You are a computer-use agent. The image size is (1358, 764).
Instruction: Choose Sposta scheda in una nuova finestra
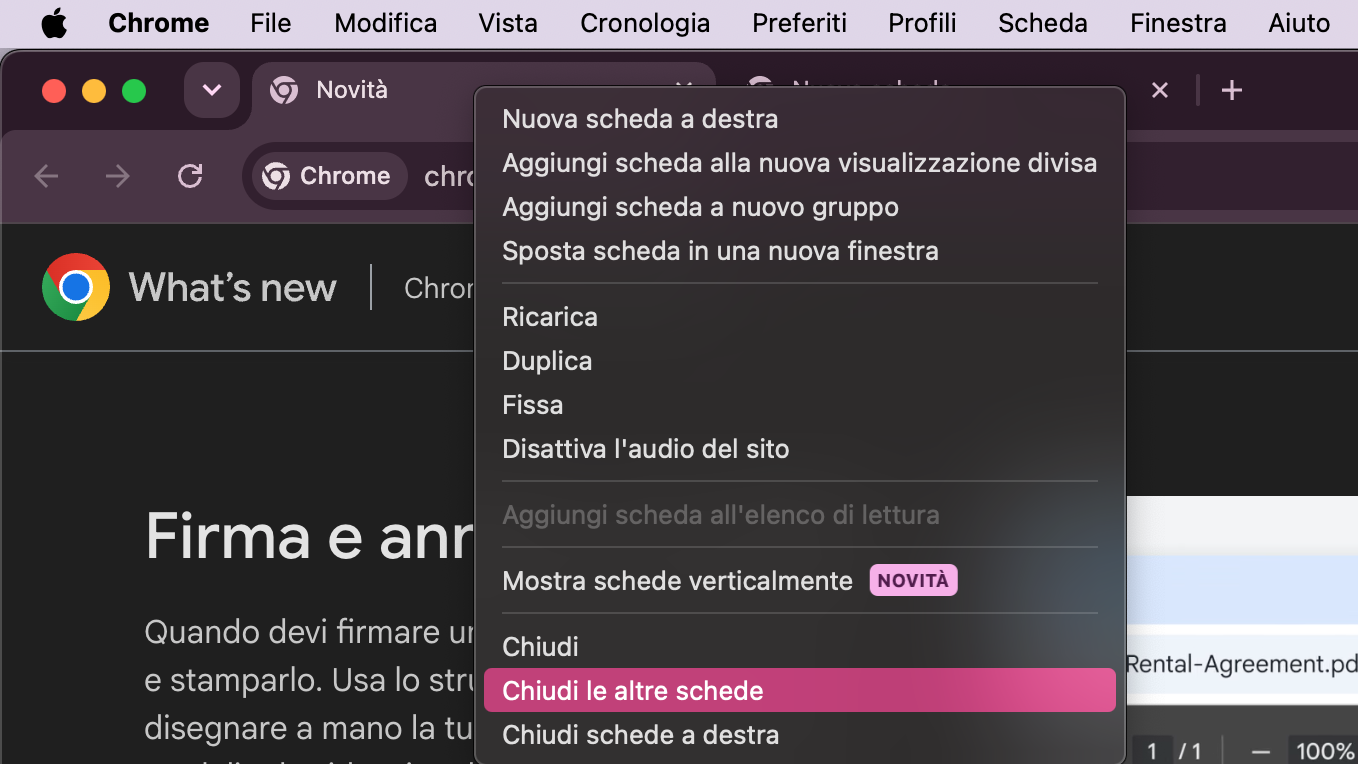click(800, 251)
